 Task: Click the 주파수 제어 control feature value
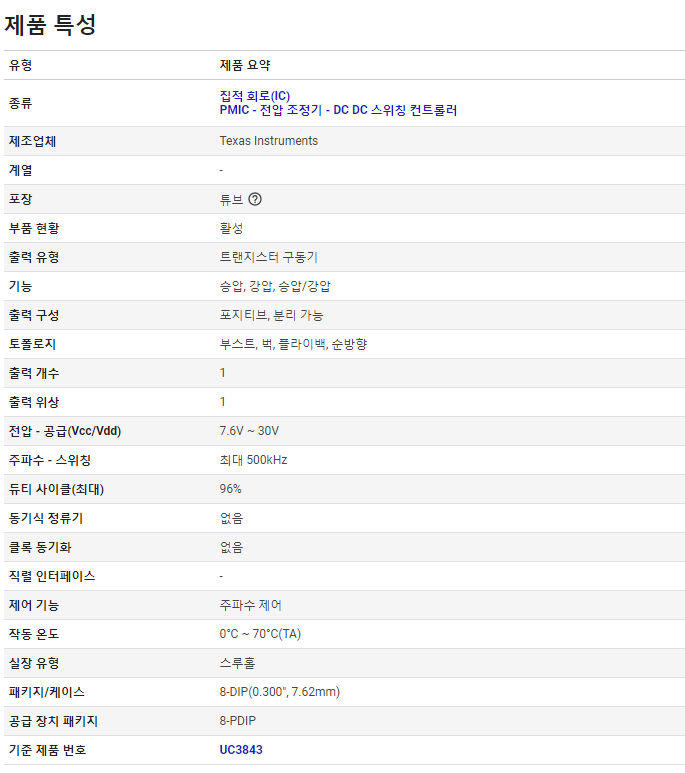(x=251, y=605)
